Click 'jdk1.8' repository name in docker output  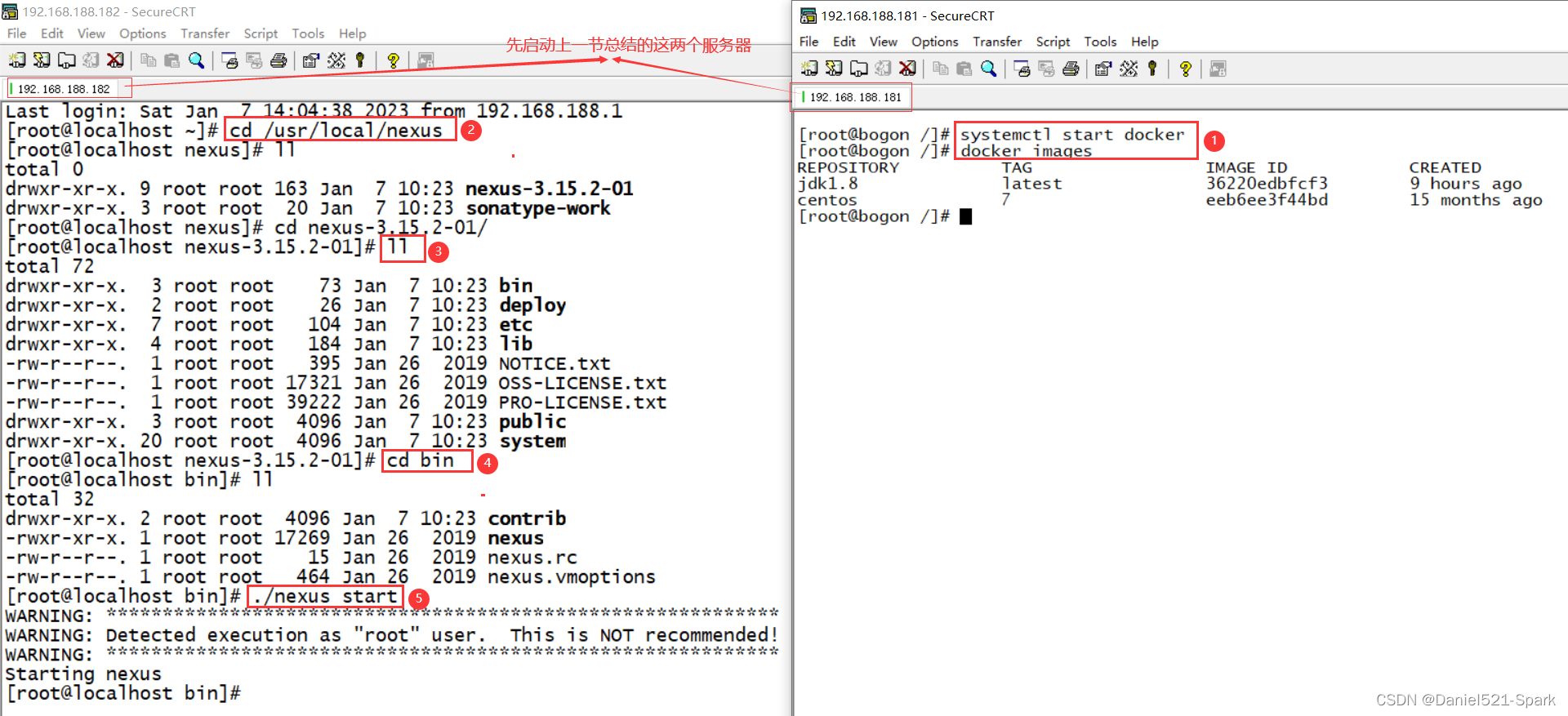tap(827, 184)
